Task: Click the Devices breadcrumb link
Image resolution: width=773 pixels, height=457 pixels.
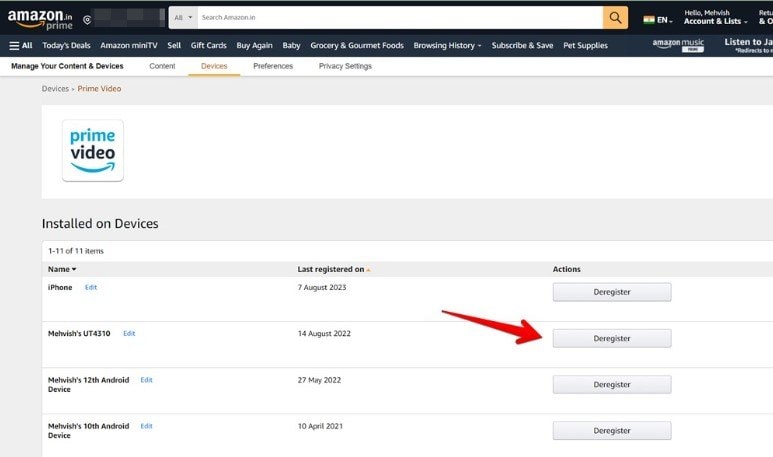Action: (x=55, y=89)
